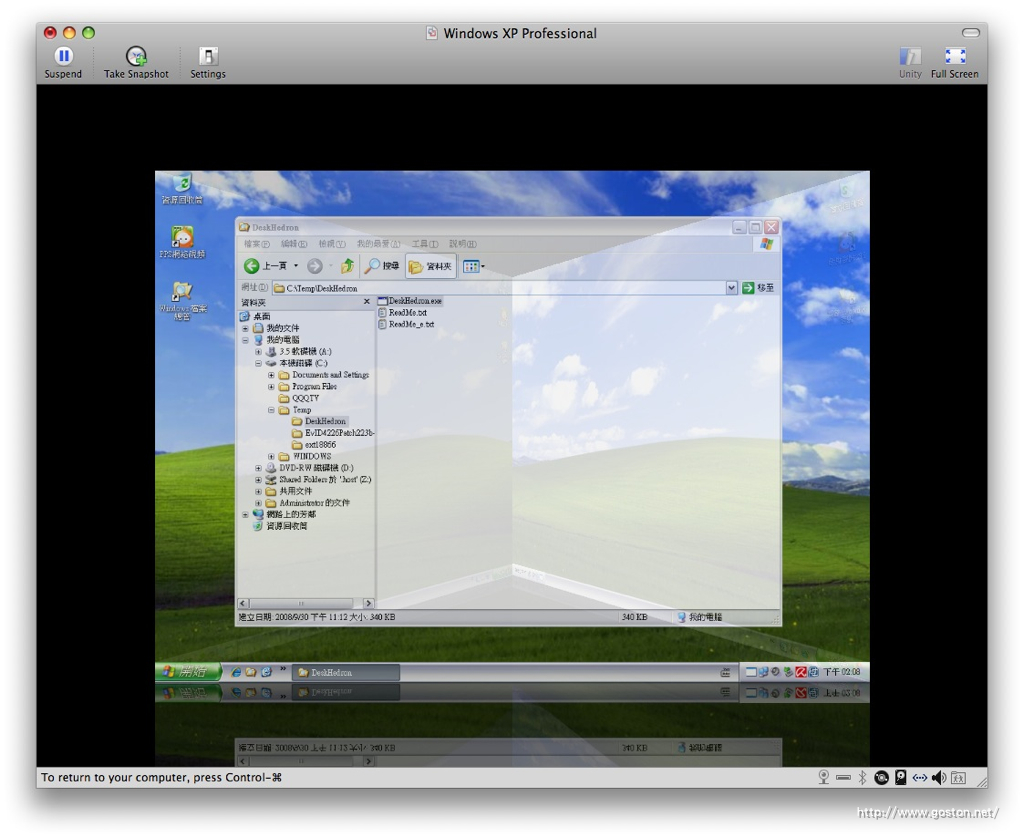Select DeskHedron.exe in the file list
The height and width of the screenshot is (838, 1024).
click(410, 301)
